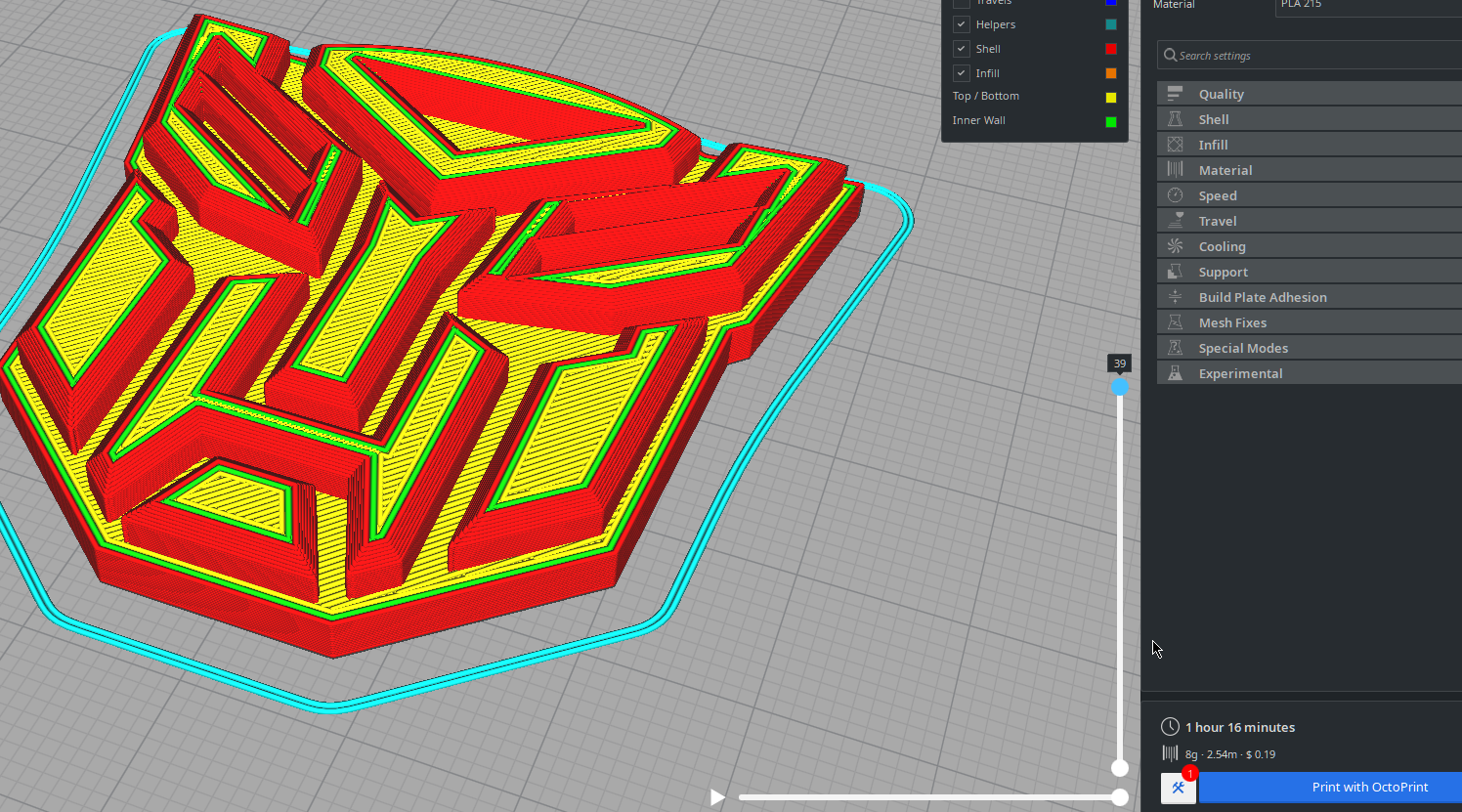Expand the Shell settings section

(1310, 119)
